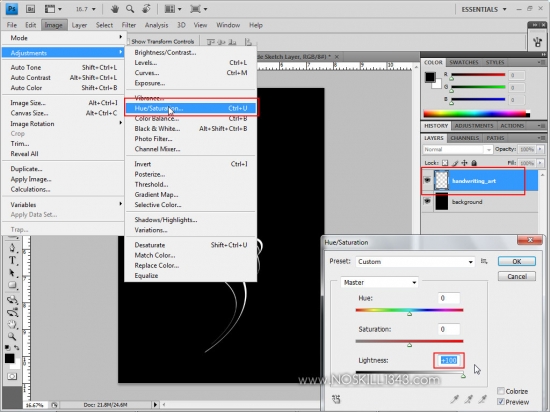Select the Zoom magnifier in toolbox
This screenshot has width=550, height=412.
tap(12, 337)
